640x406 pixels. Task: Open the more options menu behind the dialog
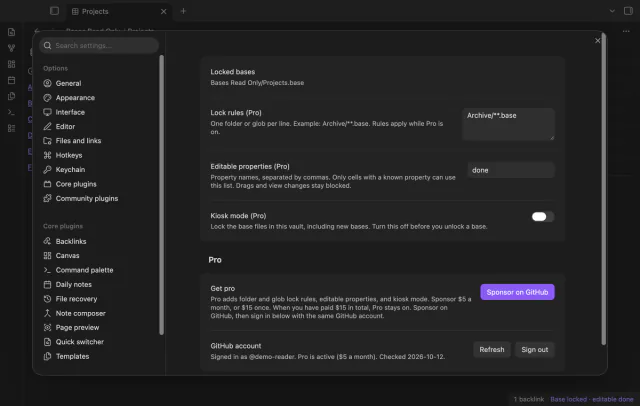coord(626,31)
